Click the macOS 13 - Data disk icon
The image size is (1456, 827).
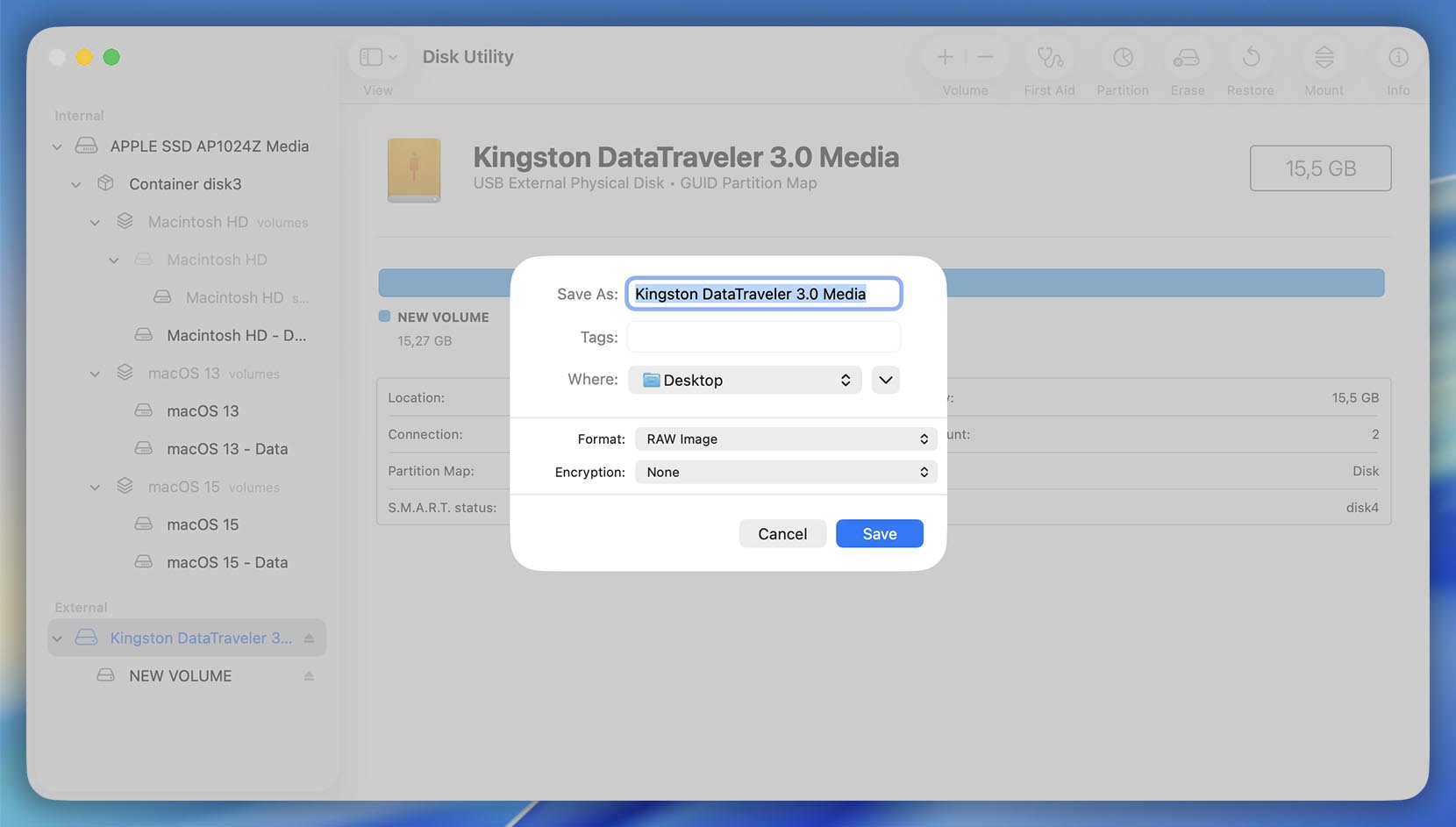143,448
